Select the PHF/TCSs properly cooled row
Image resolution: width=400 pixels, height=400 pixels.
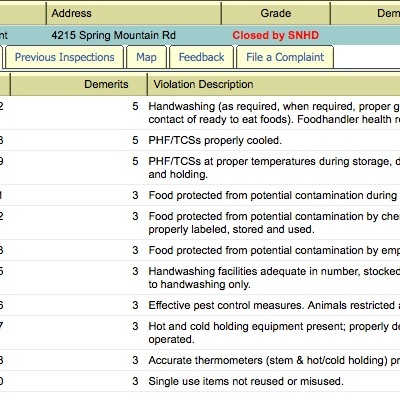[x=200, y=140]
